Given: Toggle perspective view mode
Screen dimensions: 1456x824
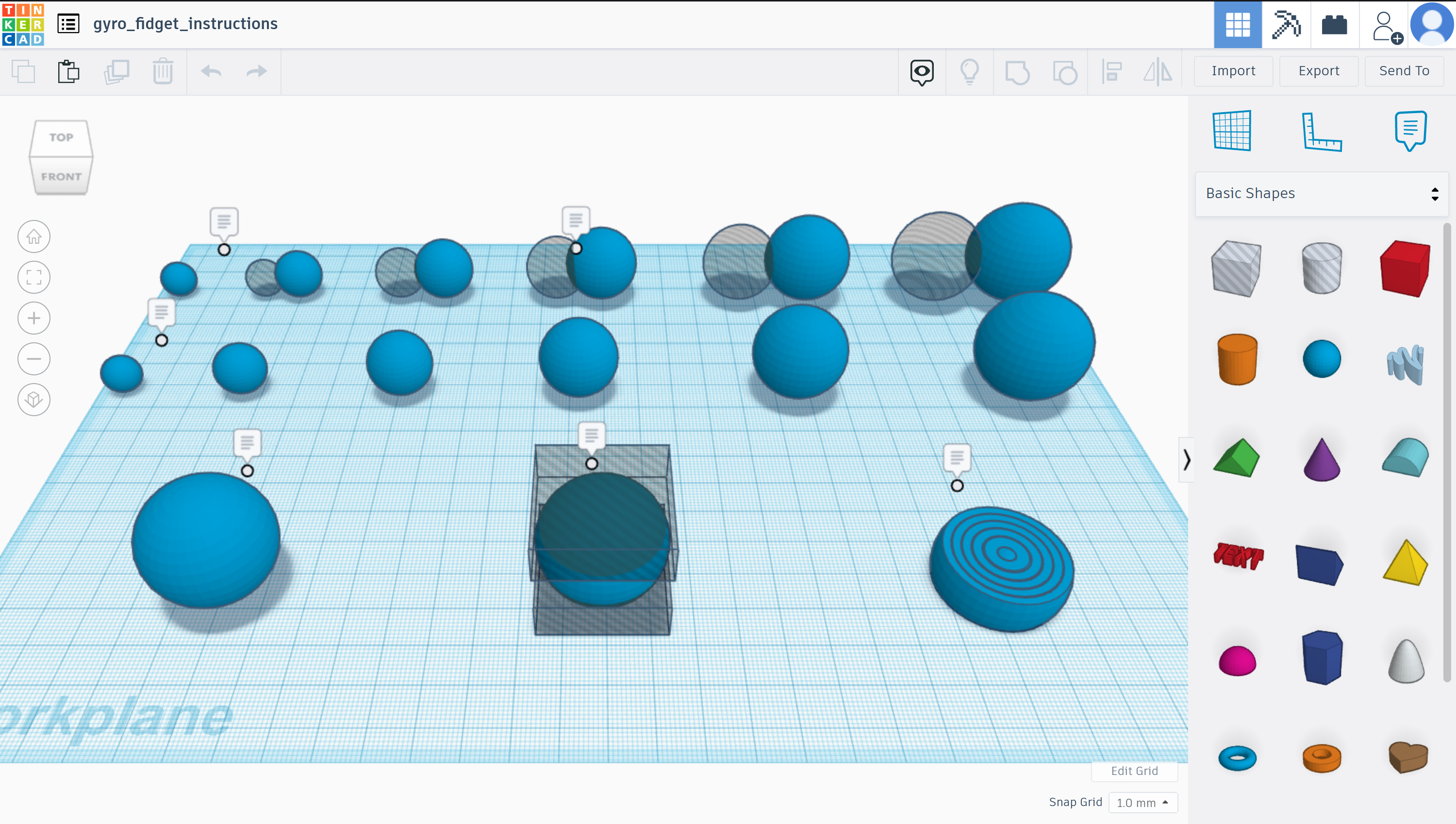Looking at the screenshot, I should 34,399.
